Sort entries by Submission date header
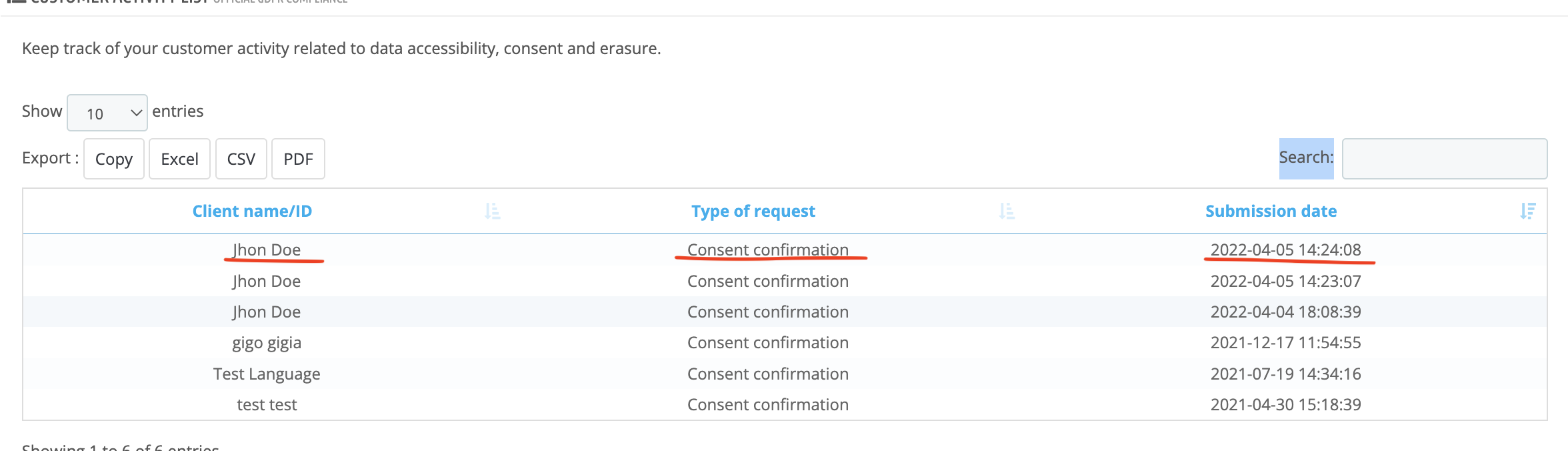Image resolution: width=1568 pixels, height=451 pixels. click(x=1270, y=211)
